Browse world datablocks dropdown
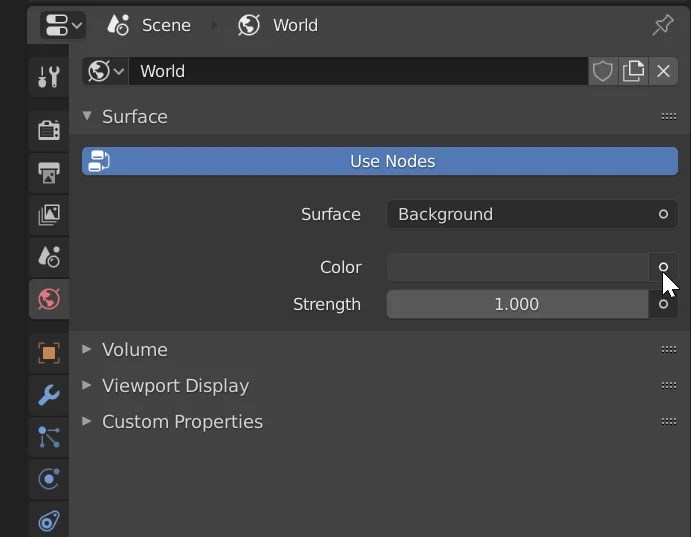Viewport: 691px width, 537px height. (x=105, y=71)
